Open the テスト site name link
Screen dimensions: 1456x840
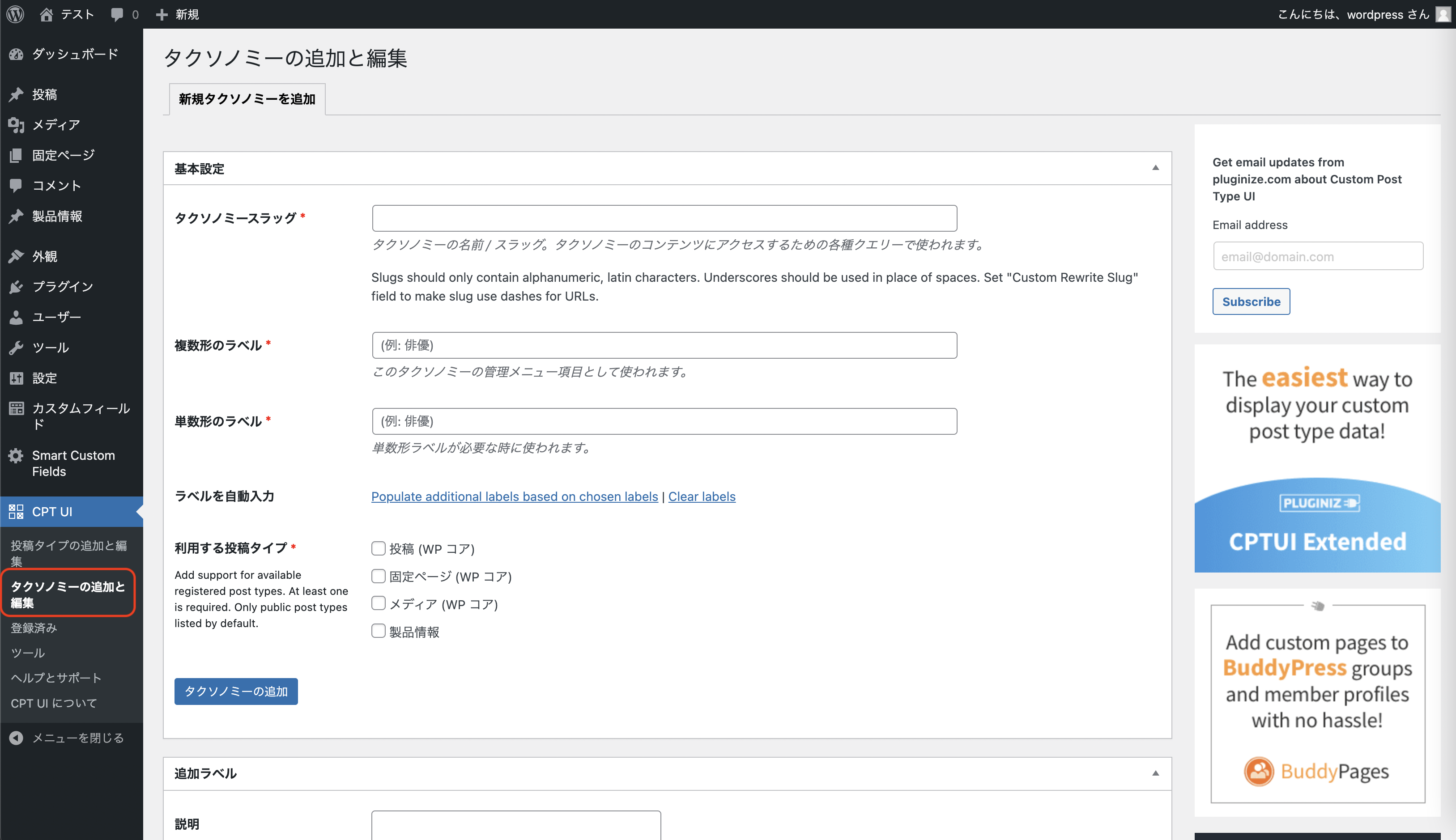coord(77,14)
